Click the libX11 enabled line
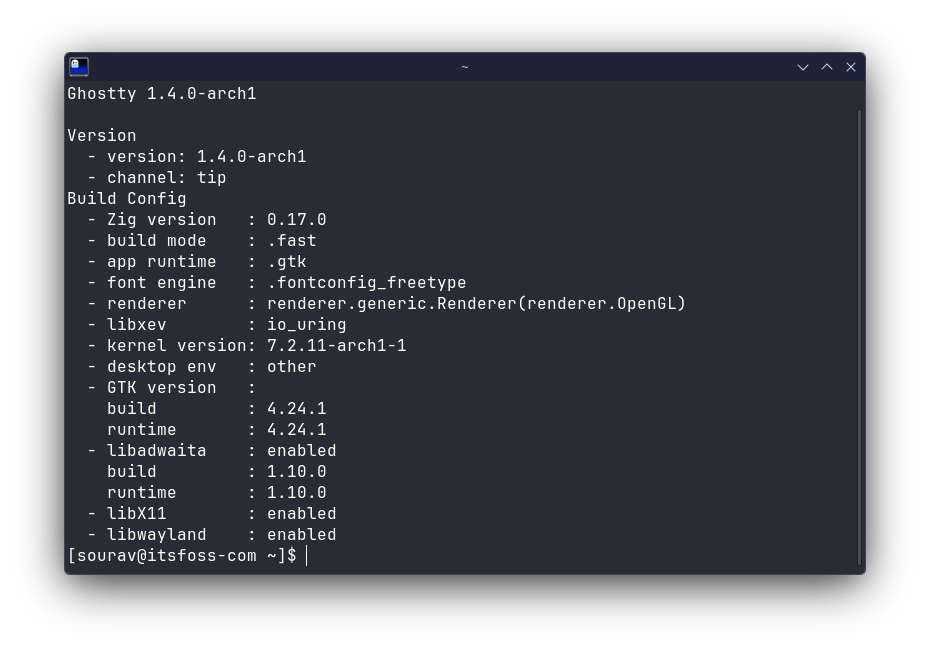This screenshot has width=930, height=651. pyautogui.click(x=212, y=513)
